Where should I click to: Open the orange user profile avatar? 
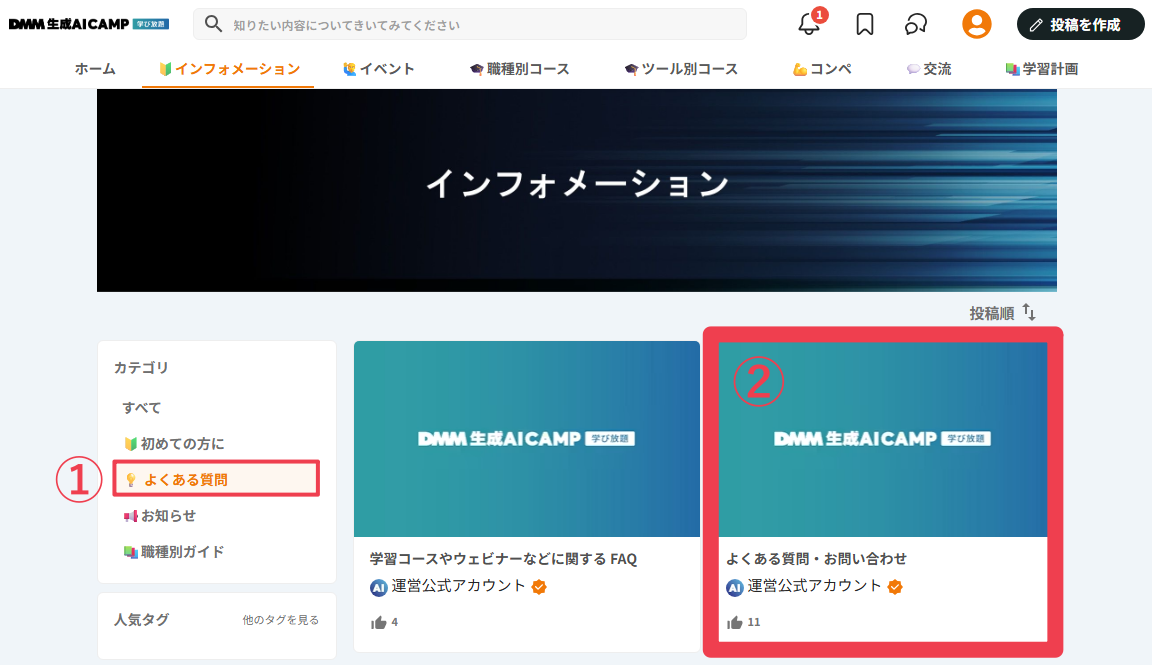(976, 24)
